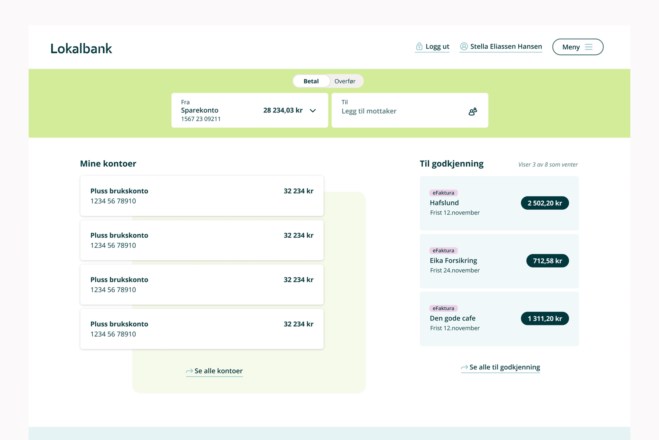
Task: Approve Den gode cafe 1 311,20 kr
Action: 544,319
